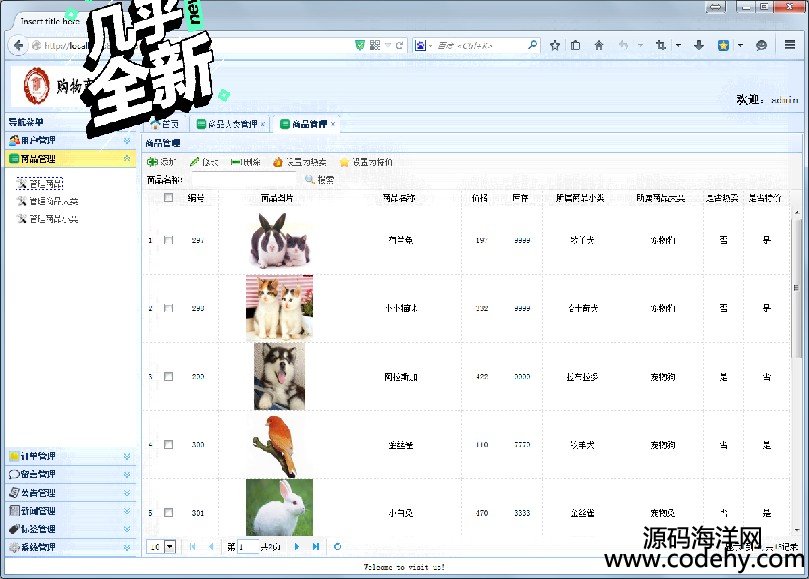Image resolution: width=809 pixels, height=579 pixels.
Task: Click the undo arrow in browser toolbar
Action: coord(623,45)
